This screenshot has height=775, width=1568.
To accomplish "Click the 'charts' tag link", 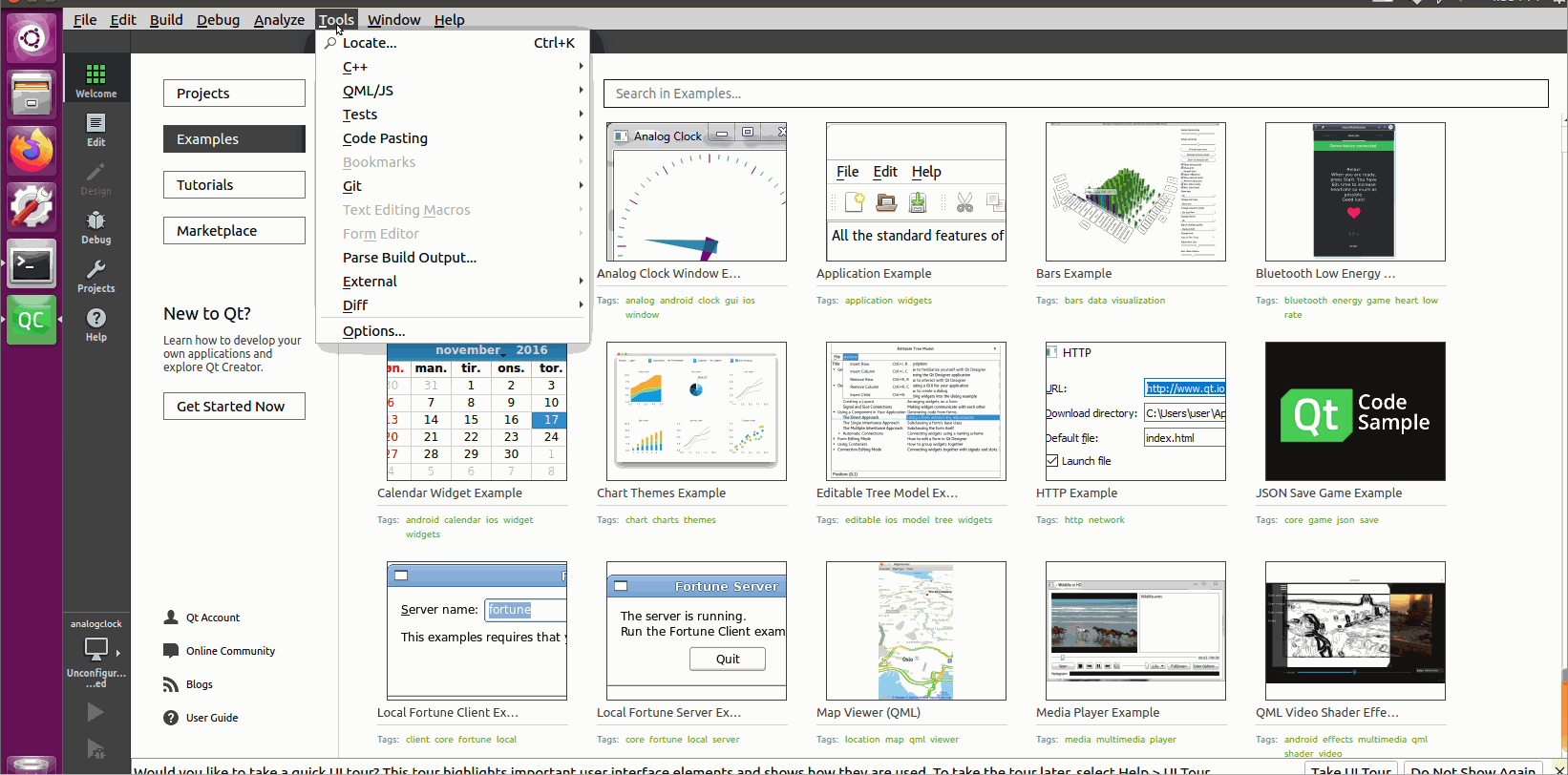I will point(666,520).
